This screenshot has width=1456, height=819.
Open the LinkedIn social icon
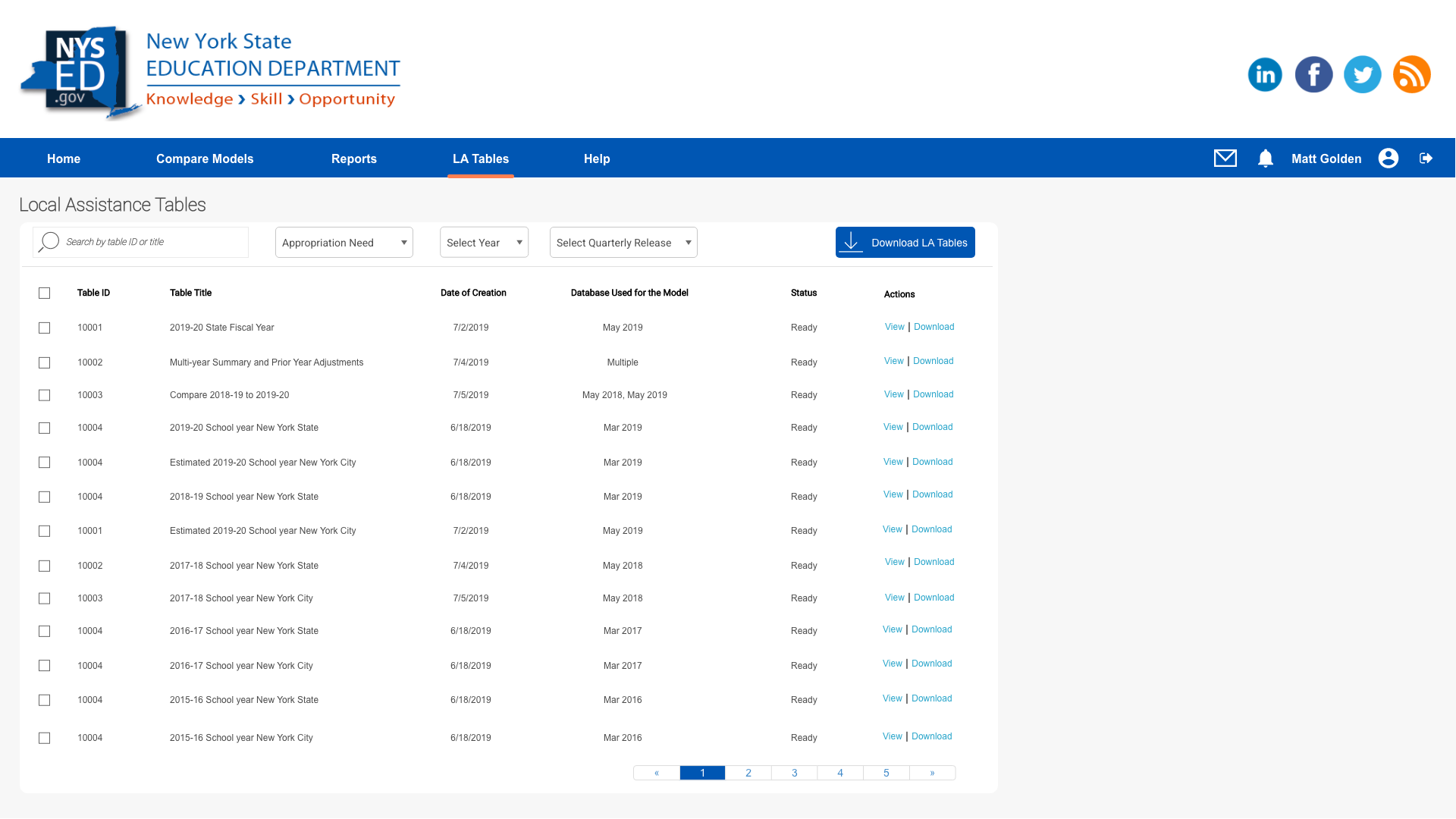[x=1265, y=74]
